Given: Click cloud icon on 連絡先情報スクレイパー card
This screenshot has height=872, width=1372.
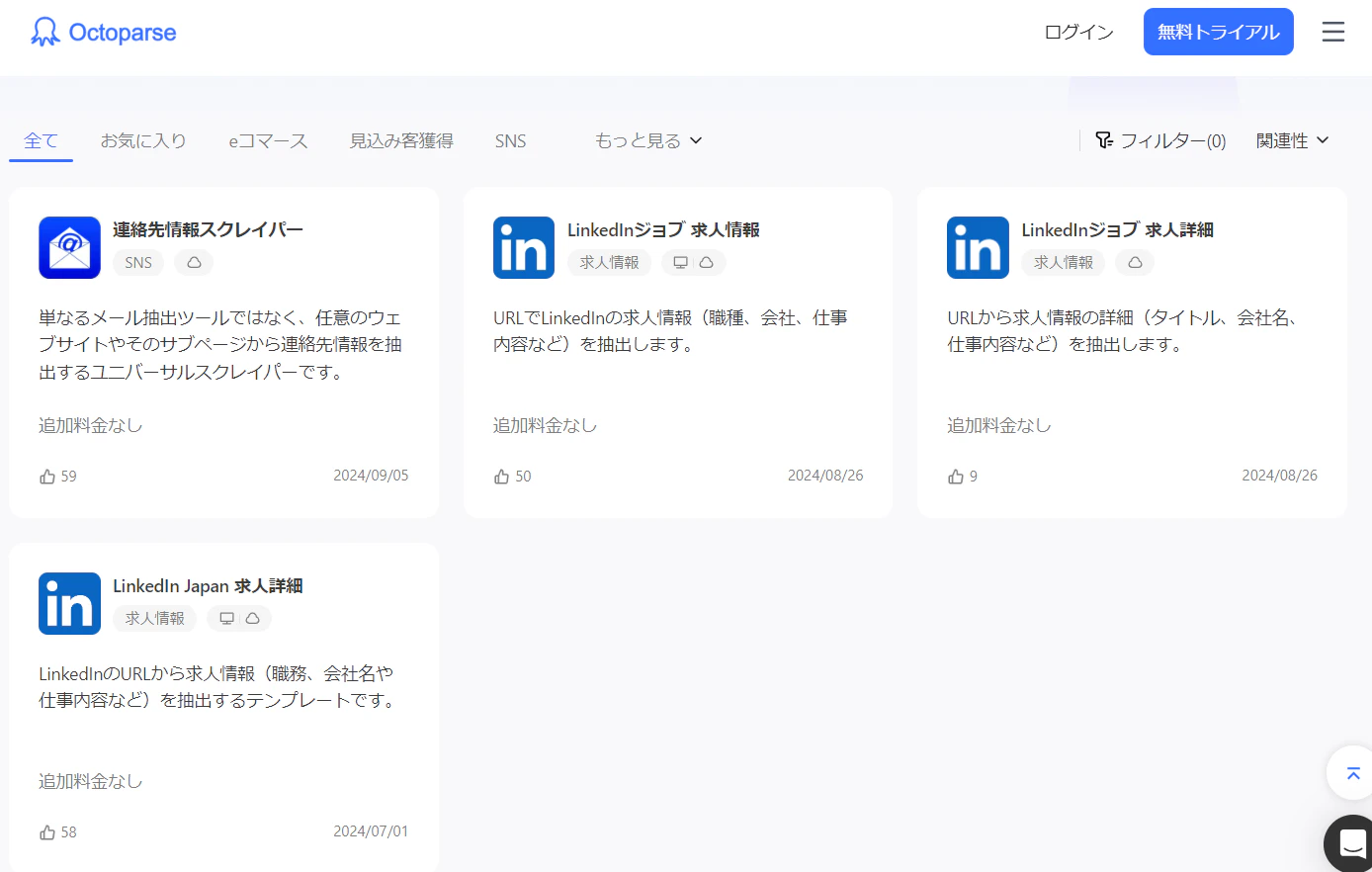Looking at the screenshot, I should point(194,262).
